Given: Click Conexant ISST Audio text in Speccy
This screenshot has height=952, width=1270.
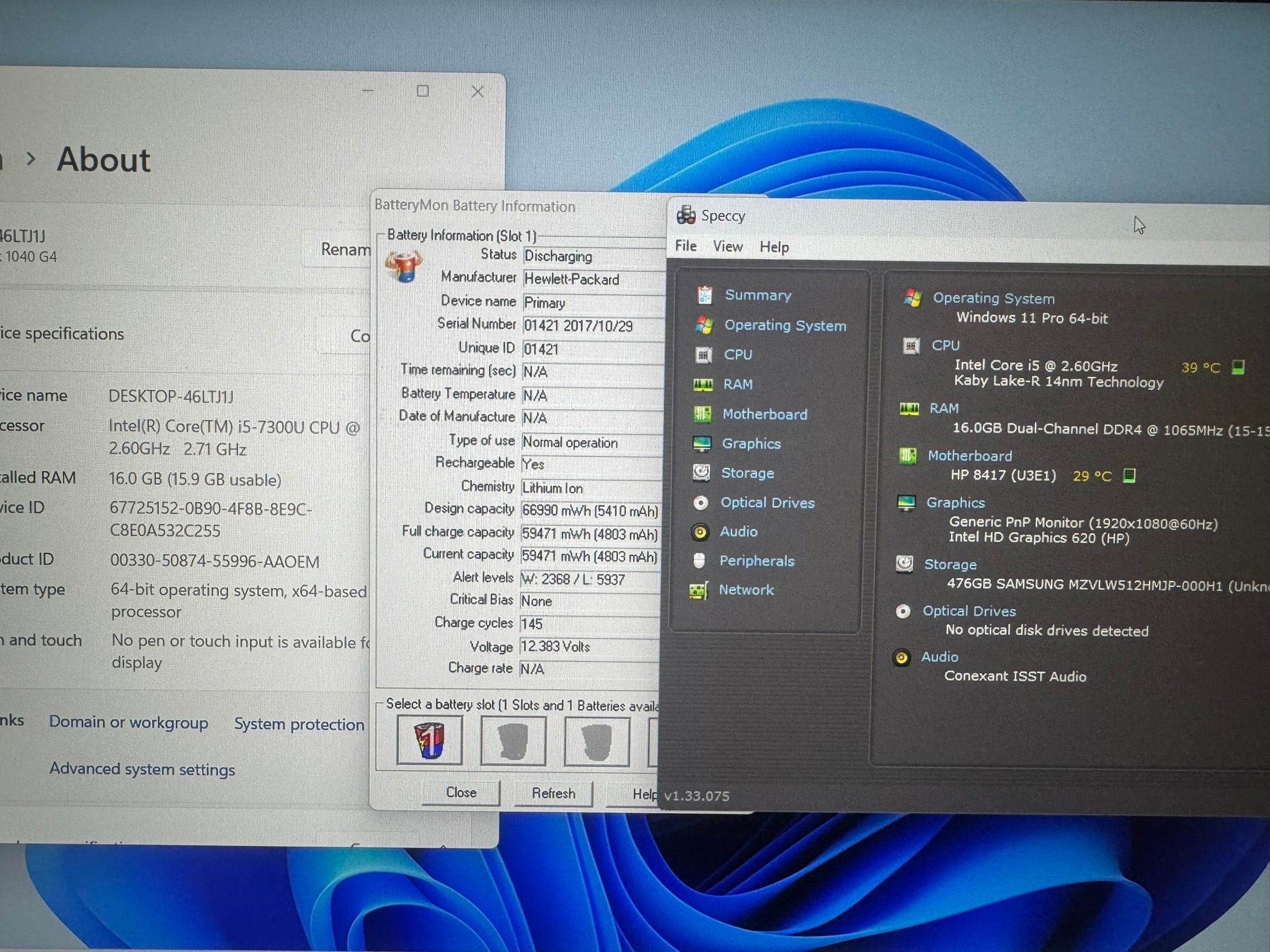Looking at the screenshot, I should pyautogui.click(x=1015, y=676).
